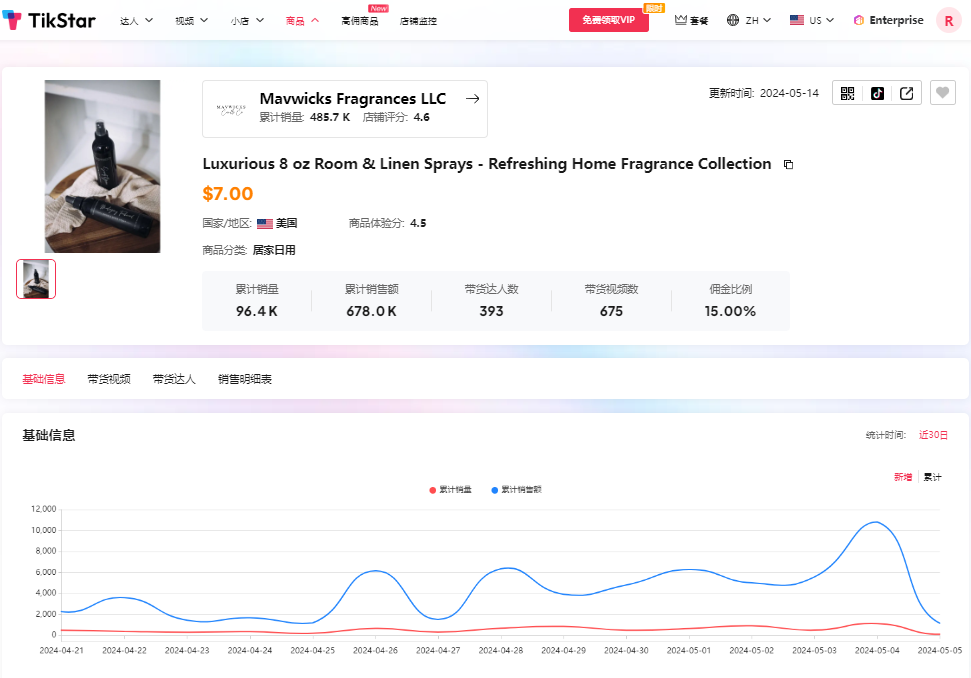Click the 15.00% 佣金比例 value
This screenshot has width=971, height=678.
pos(730,311)
